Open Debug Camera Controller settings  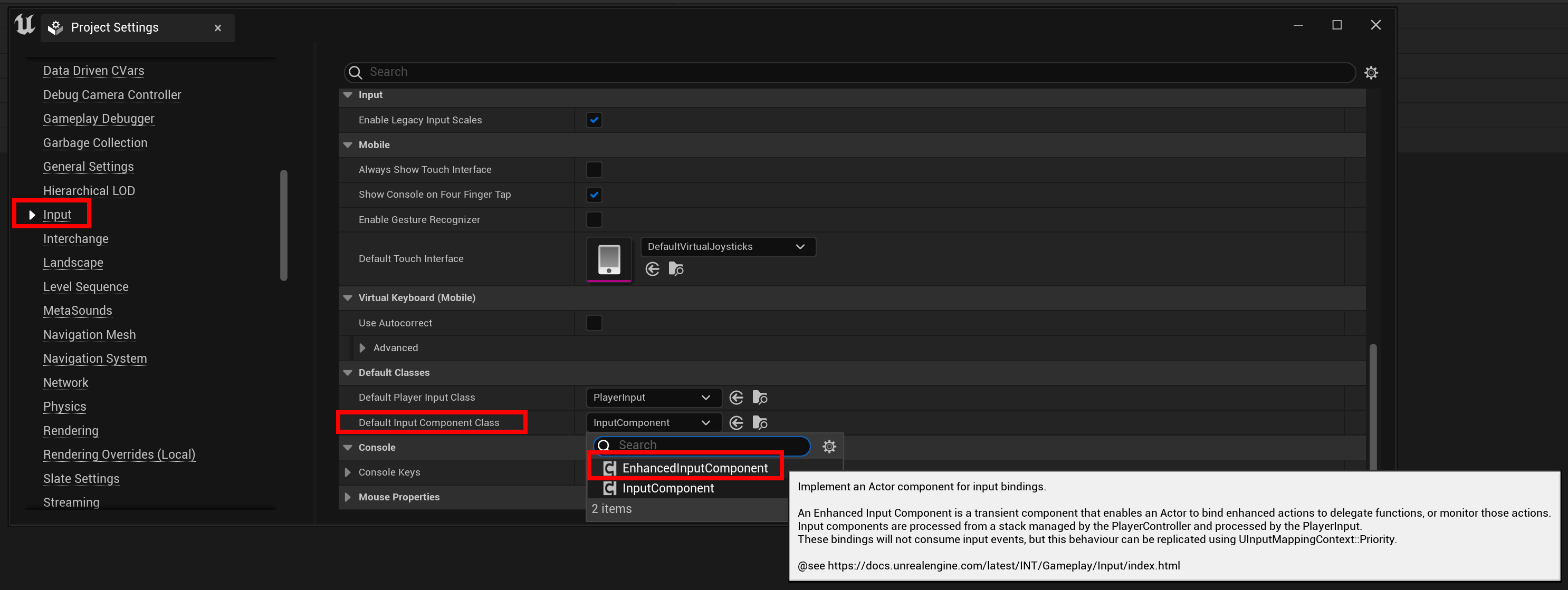click(112, 95)
